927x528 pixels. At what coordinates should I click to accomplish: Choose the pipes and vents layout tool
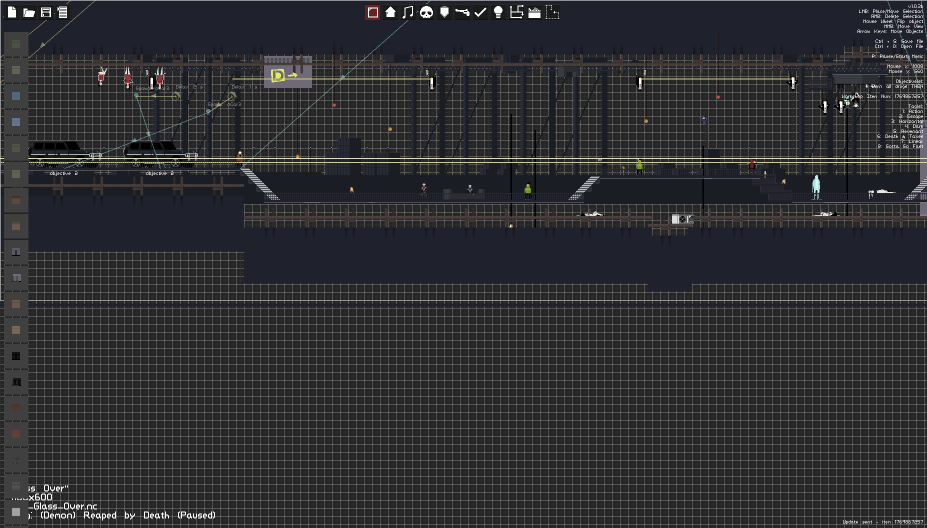(x=516, y=12)
